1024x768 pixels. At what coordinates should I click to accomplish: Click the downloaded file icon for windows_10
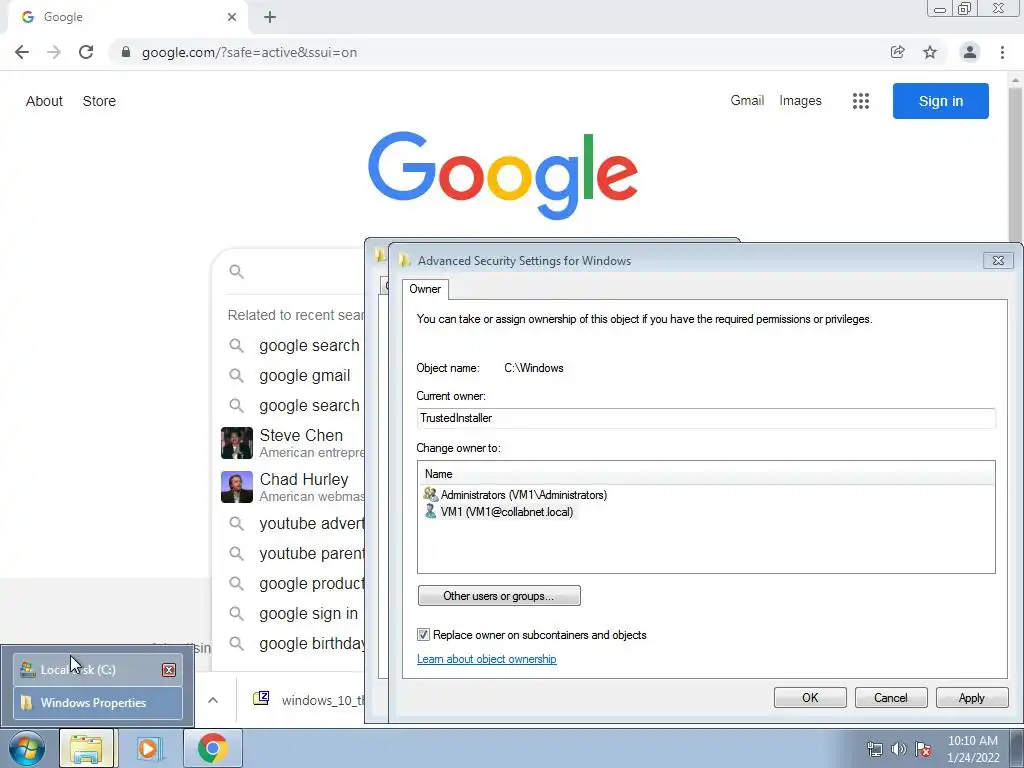[261, 698]
